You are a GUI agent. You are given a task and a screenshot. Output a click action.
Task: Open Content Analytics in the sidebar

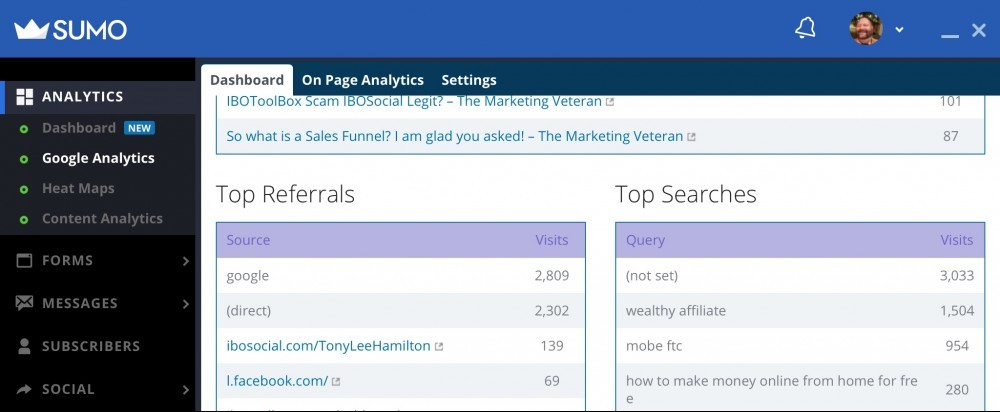(x=102, y=219)
